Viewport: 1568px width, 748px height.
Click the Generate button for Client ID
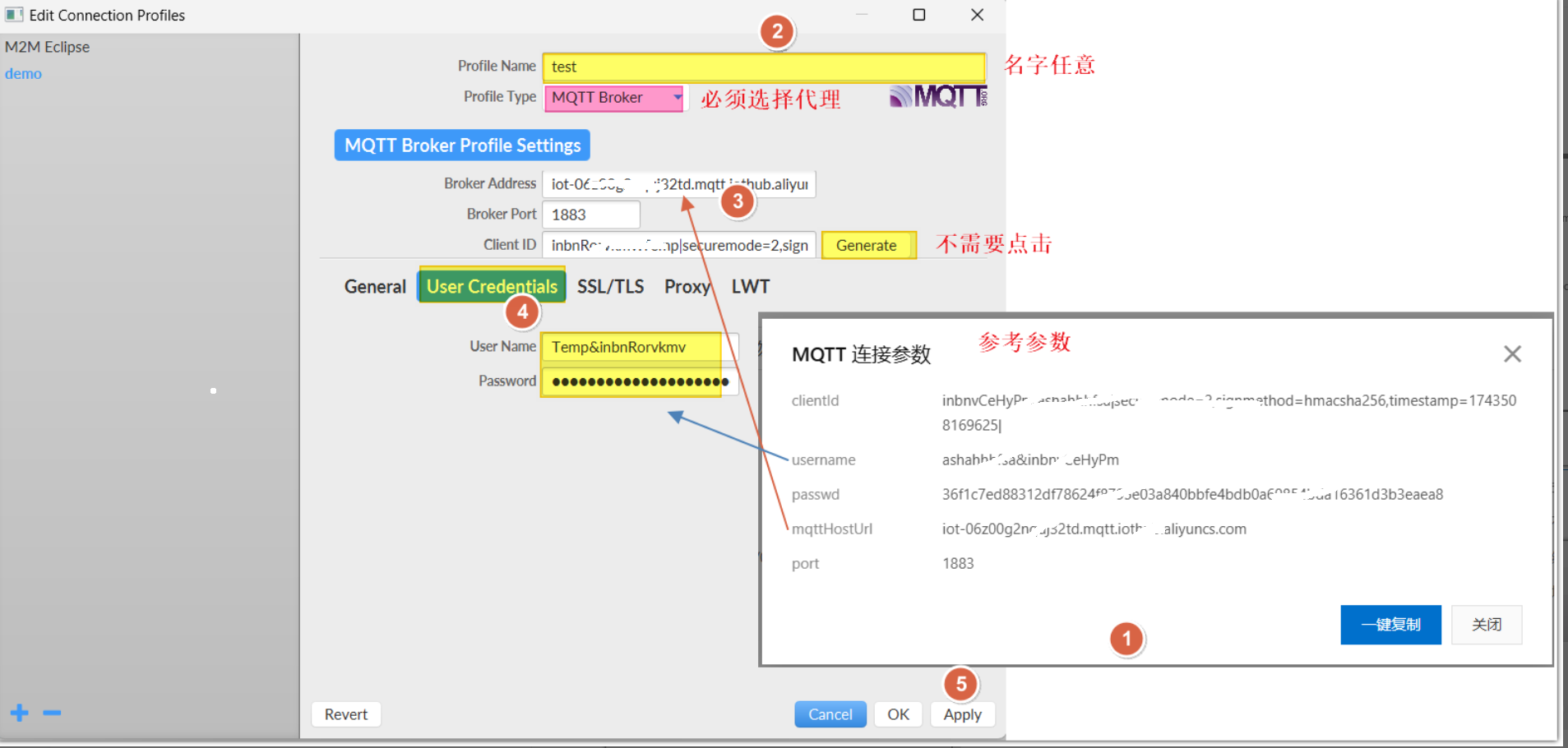point(867,245)
